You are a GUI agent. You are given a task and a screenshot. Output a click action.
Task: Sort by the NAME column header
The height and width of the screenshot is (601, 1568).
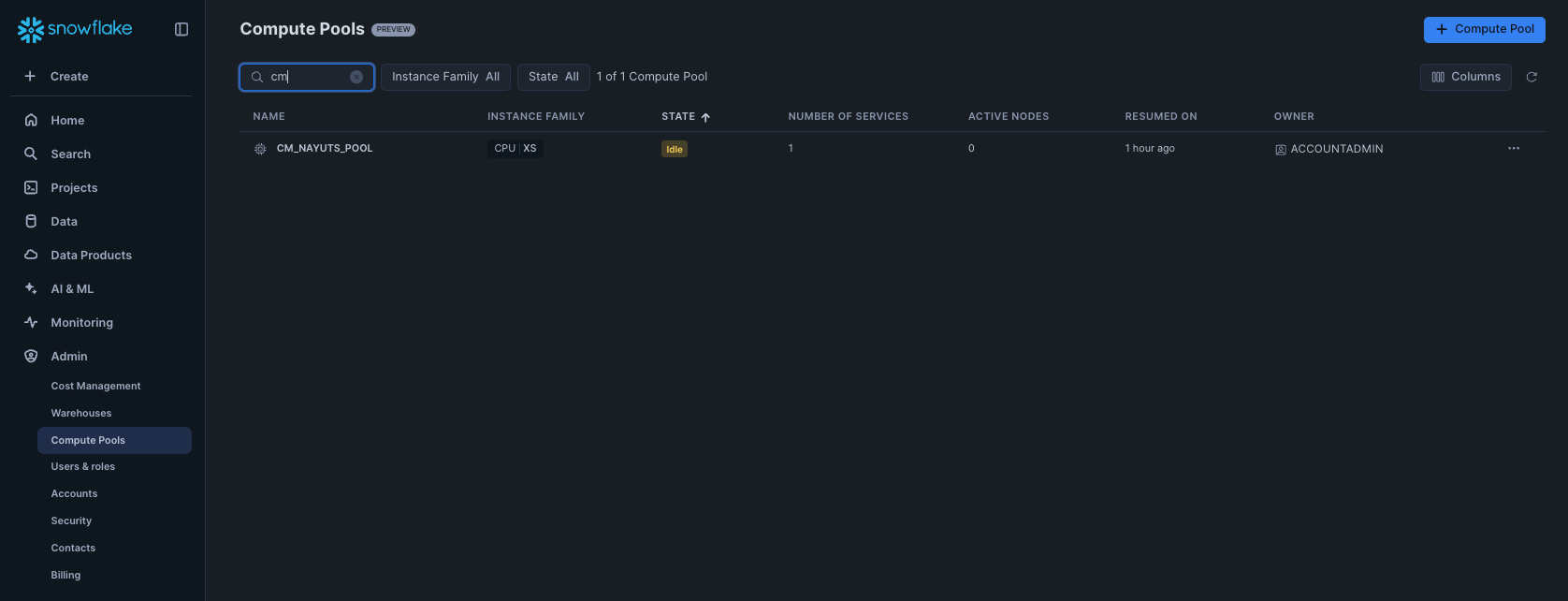pyautogui.click(x=269, y=116)
